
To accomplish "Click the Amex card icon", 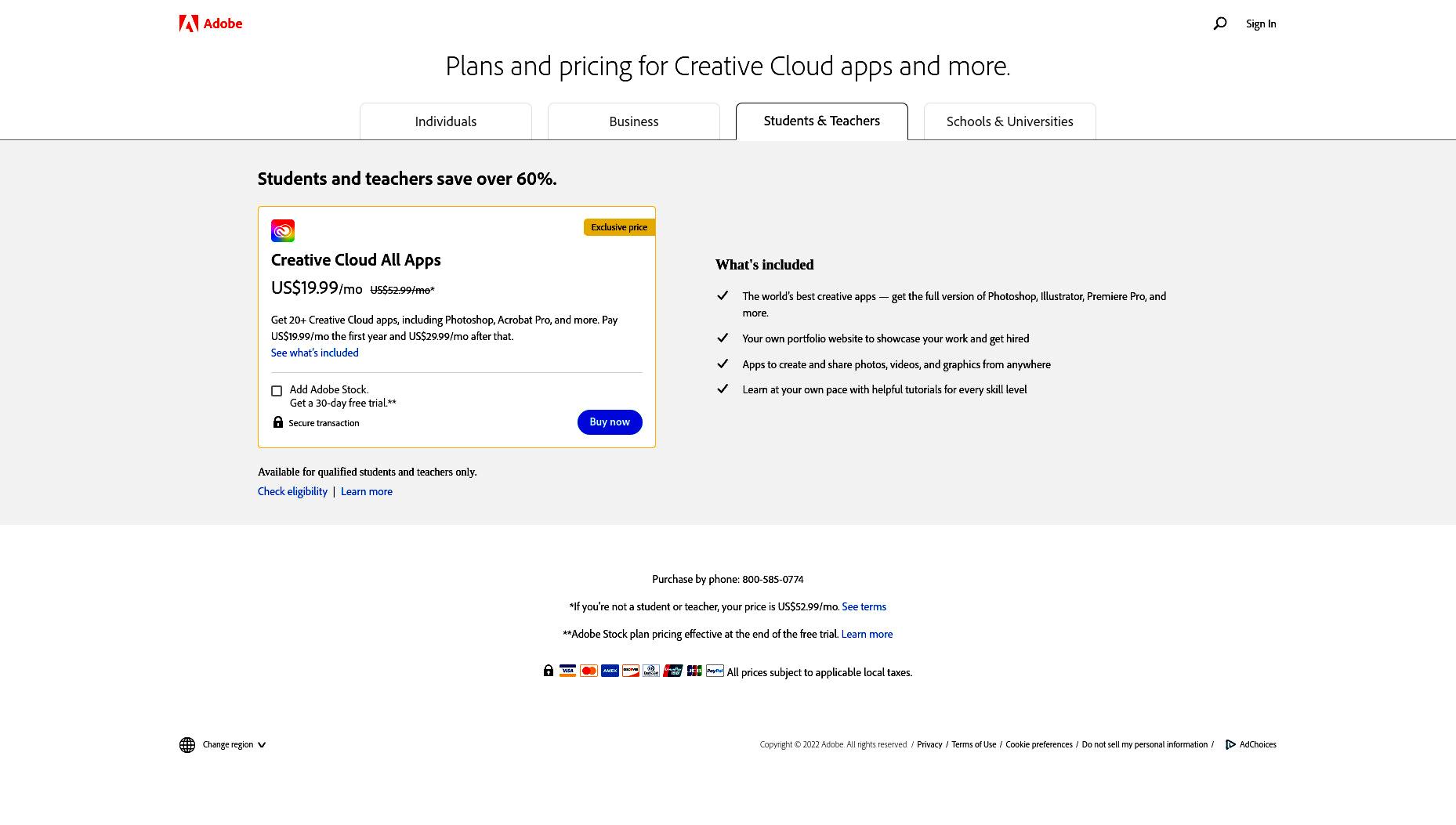I will click(x=610, y=671).
